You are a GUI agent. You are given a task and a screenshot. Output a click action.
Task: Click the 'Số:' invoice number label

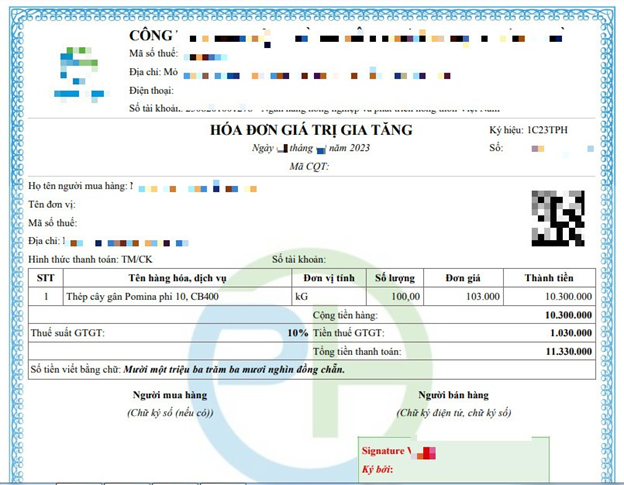tap(496, 148)
